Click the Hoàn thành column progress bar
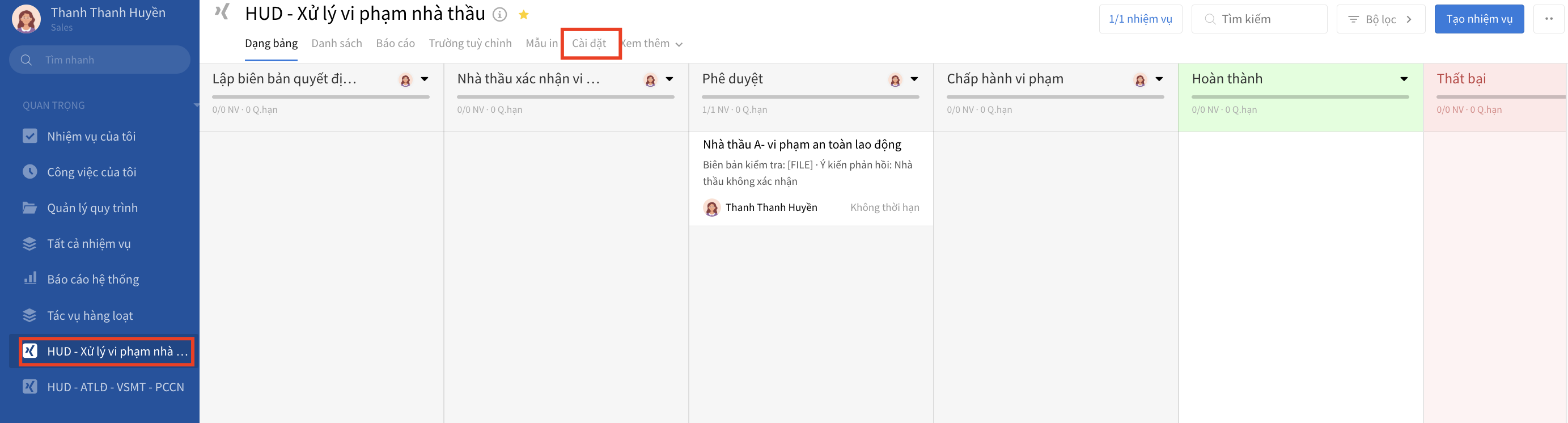The height and width of the screenshot is (423, 1568). click(x=1299, y=96)
